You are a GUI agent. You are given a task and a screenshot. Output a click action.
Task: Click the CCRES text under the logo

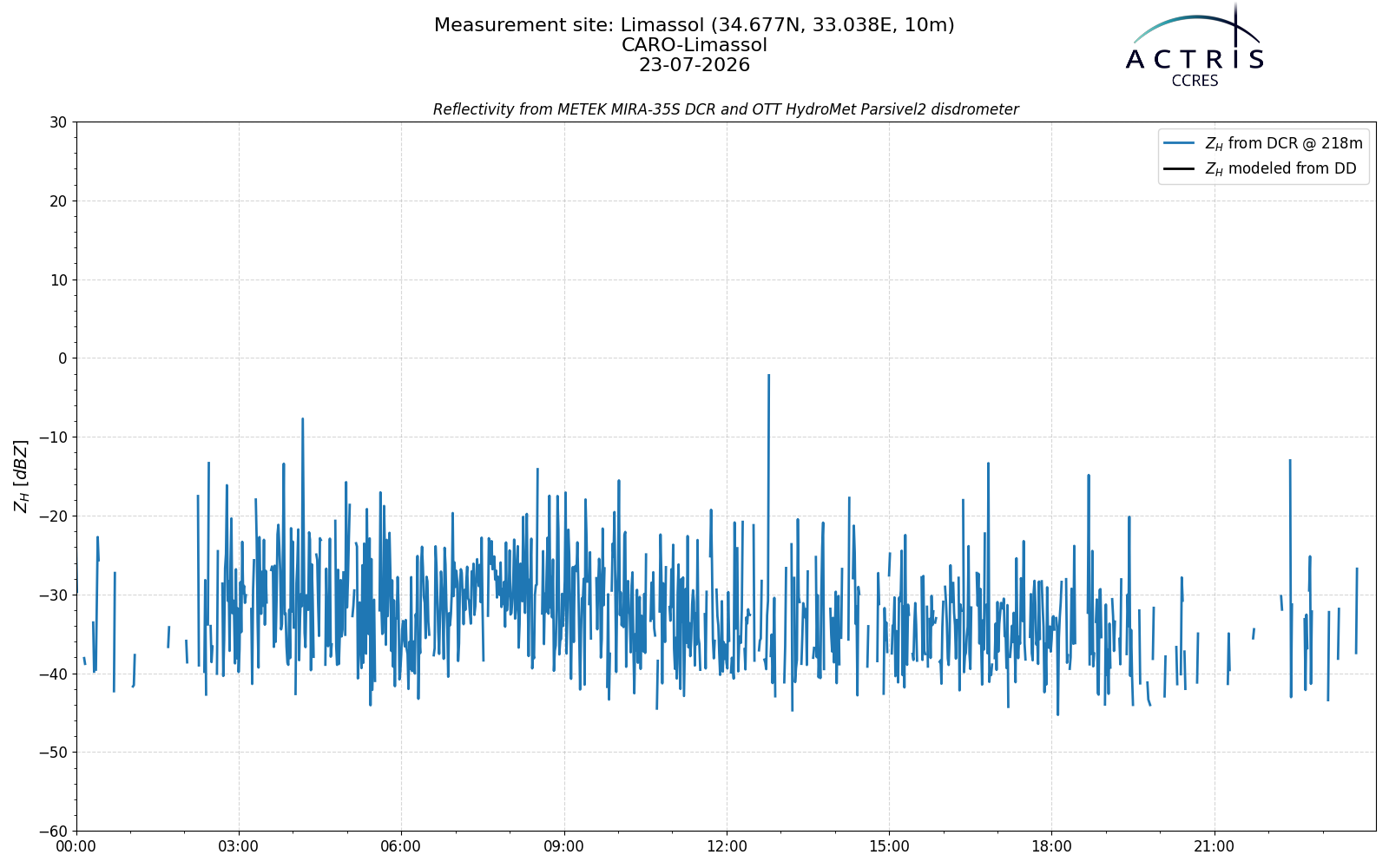click(1195, 82)
